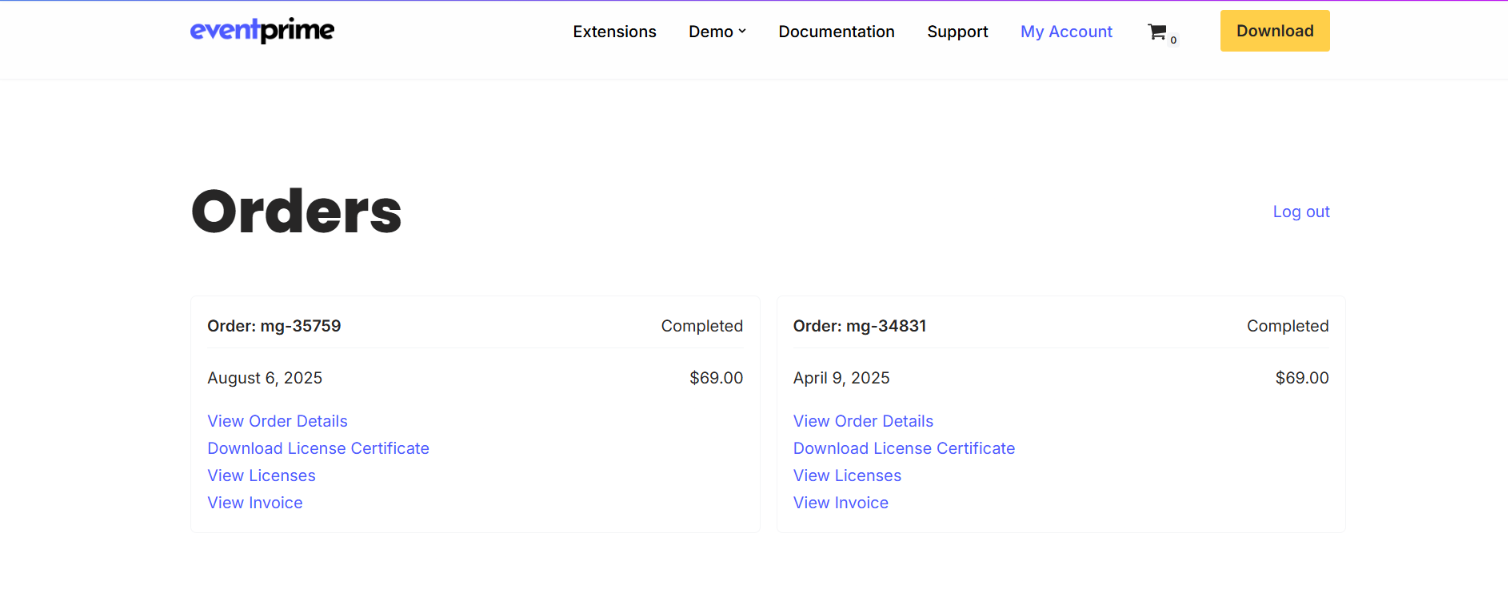The image size is (1508, 600).
Task: Expand the Demo dropdown menu
Action: point(717,32)
